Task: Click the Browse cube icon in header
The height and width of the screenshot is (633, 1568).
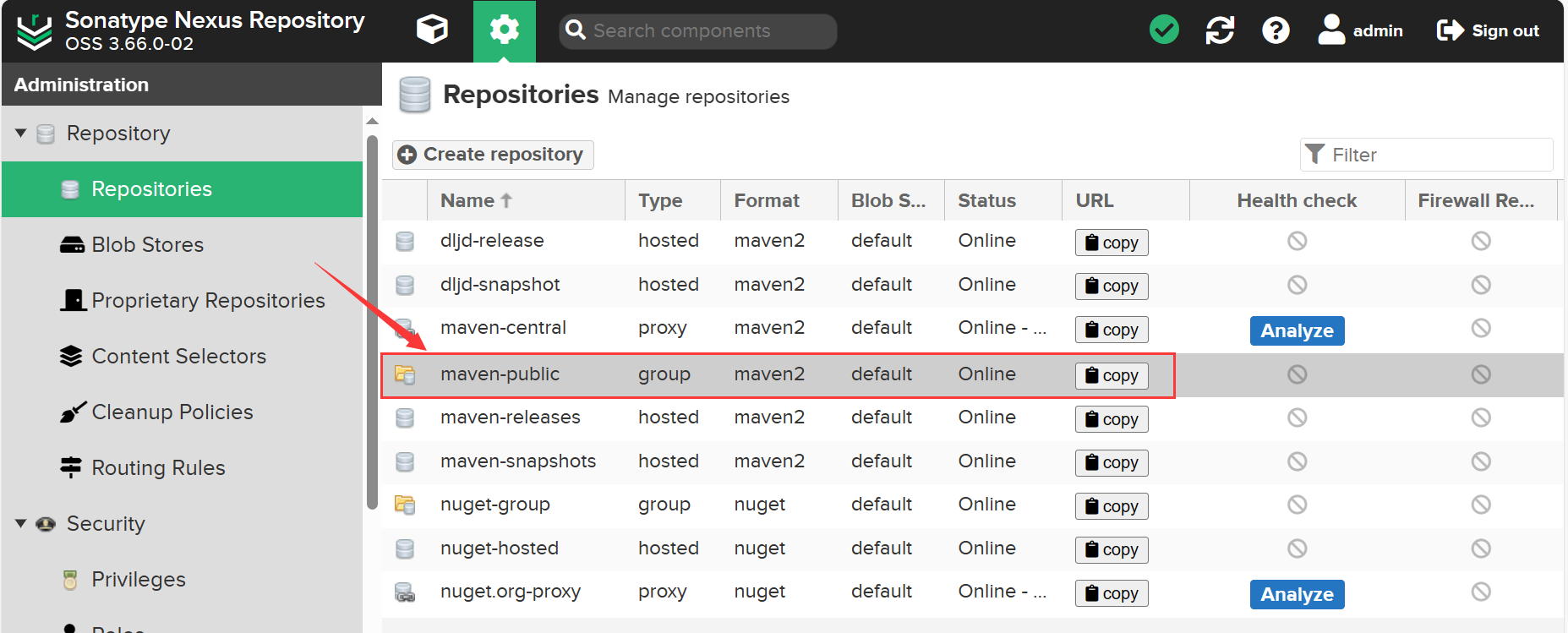Action: click(x=432, y=30)
